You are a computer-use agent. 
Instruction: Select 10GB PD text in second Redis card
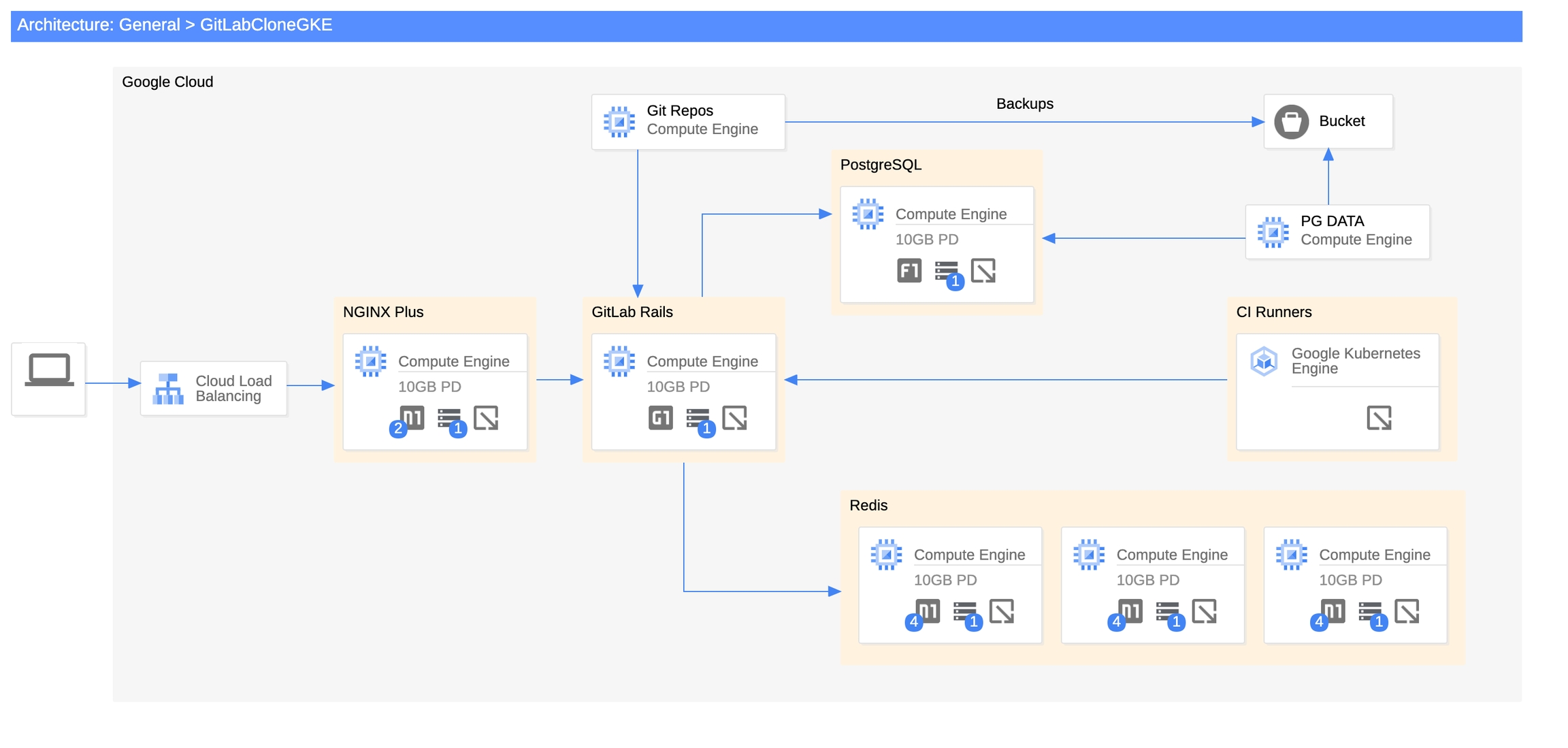pyautogui.click(x=1148, y=580)
